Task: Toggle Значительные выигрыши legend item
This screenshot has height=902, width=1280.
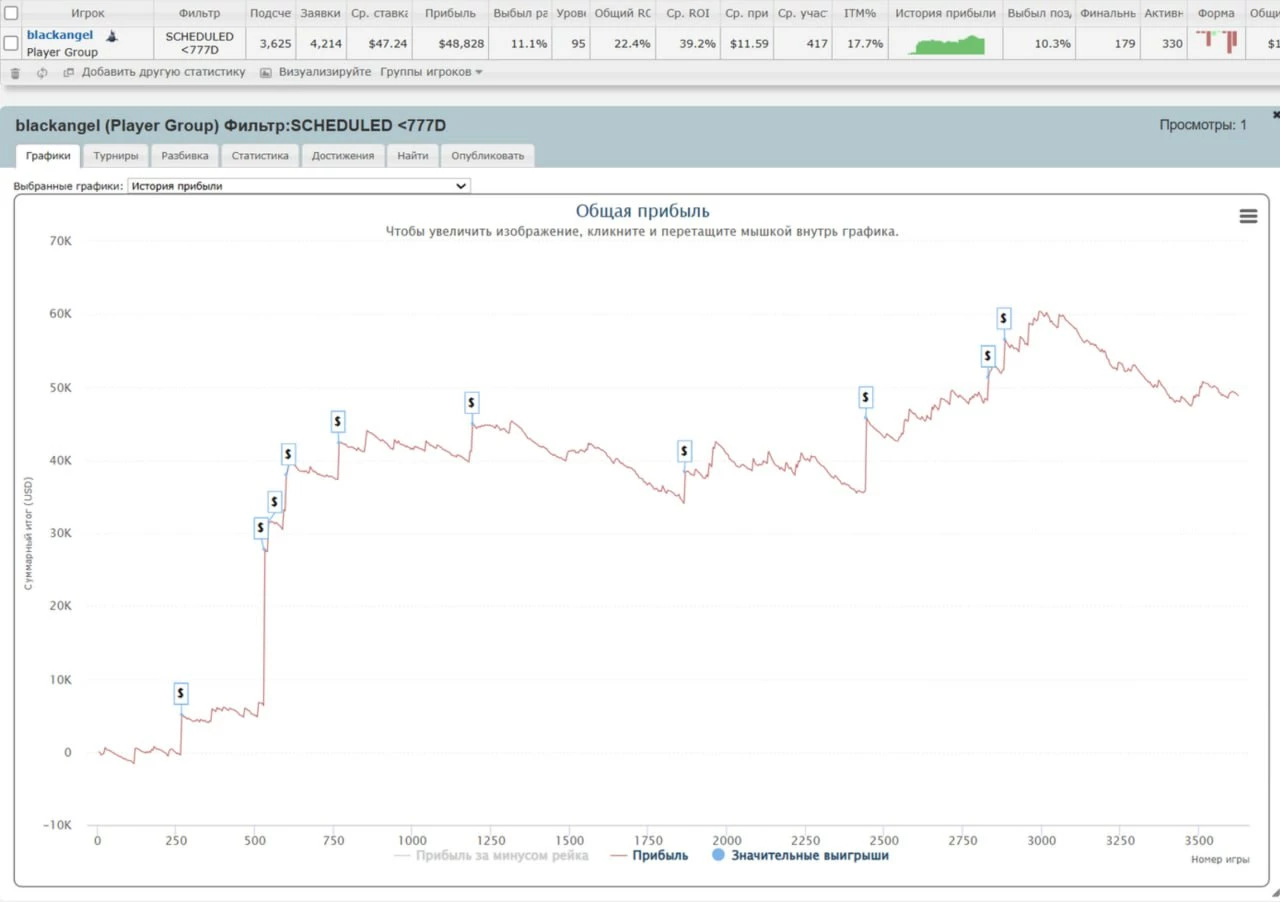Action: click(800, 856)
